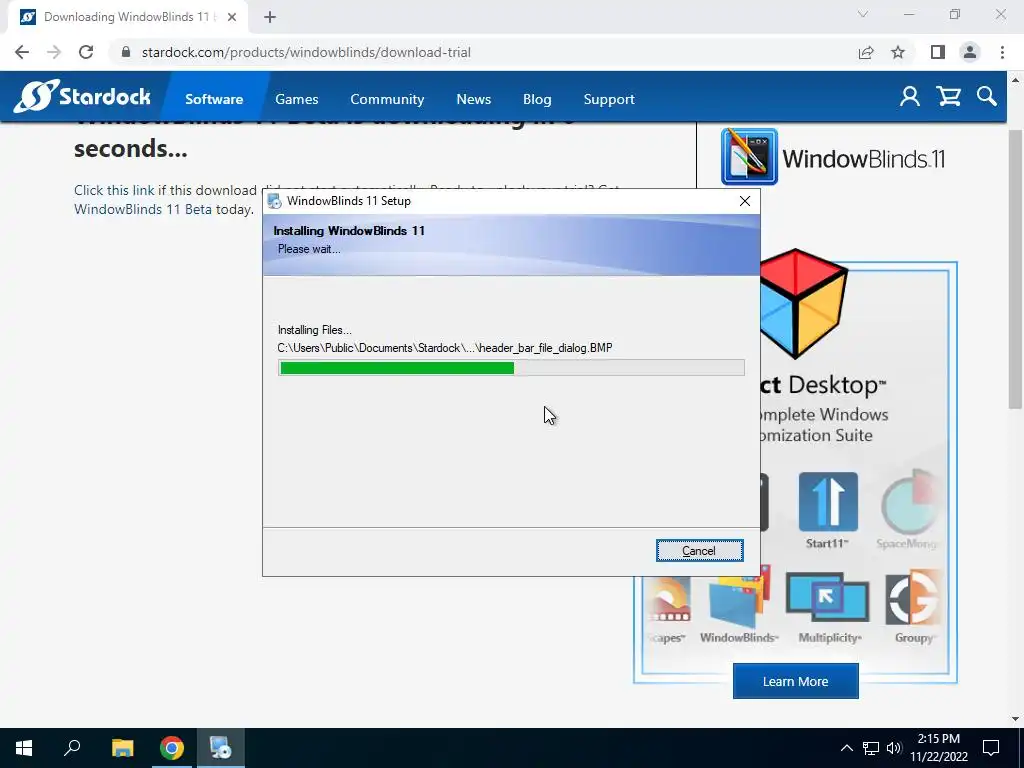Open the Blog page
Viewport: 1024px width, 768px height.
click(537, 99)
